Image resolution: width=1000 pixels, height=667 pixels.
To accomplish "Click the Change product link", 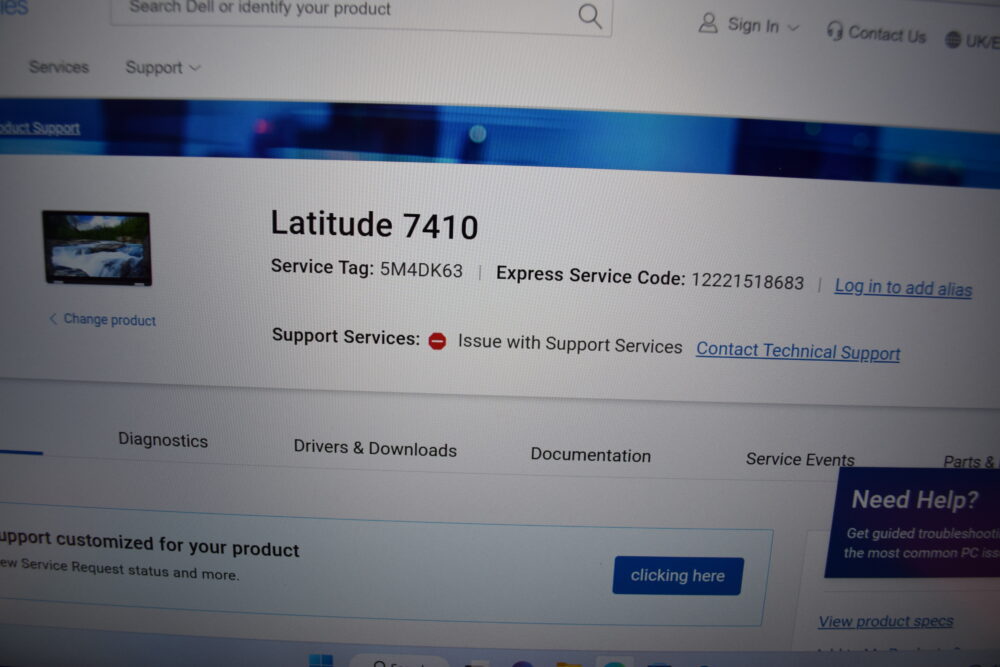I will point(103,319).
